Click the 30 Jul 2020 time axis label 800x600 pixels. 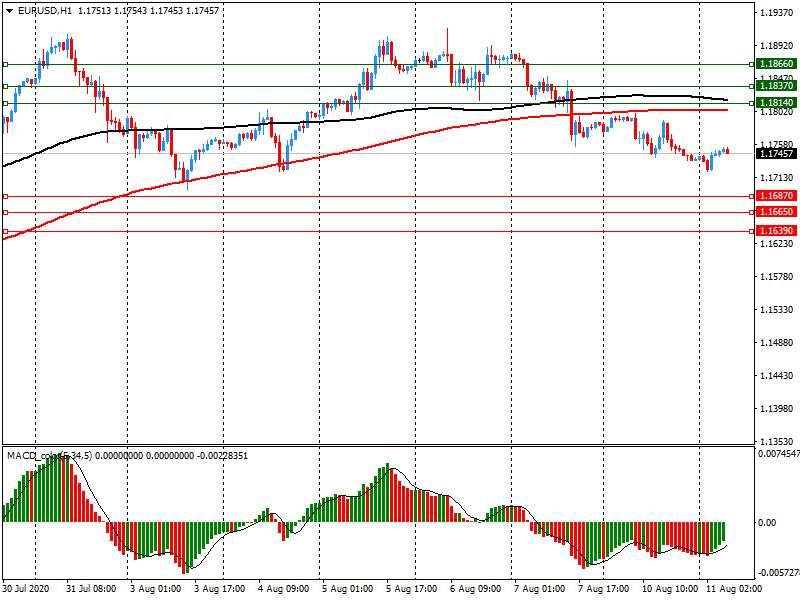[x=26, y=589]
